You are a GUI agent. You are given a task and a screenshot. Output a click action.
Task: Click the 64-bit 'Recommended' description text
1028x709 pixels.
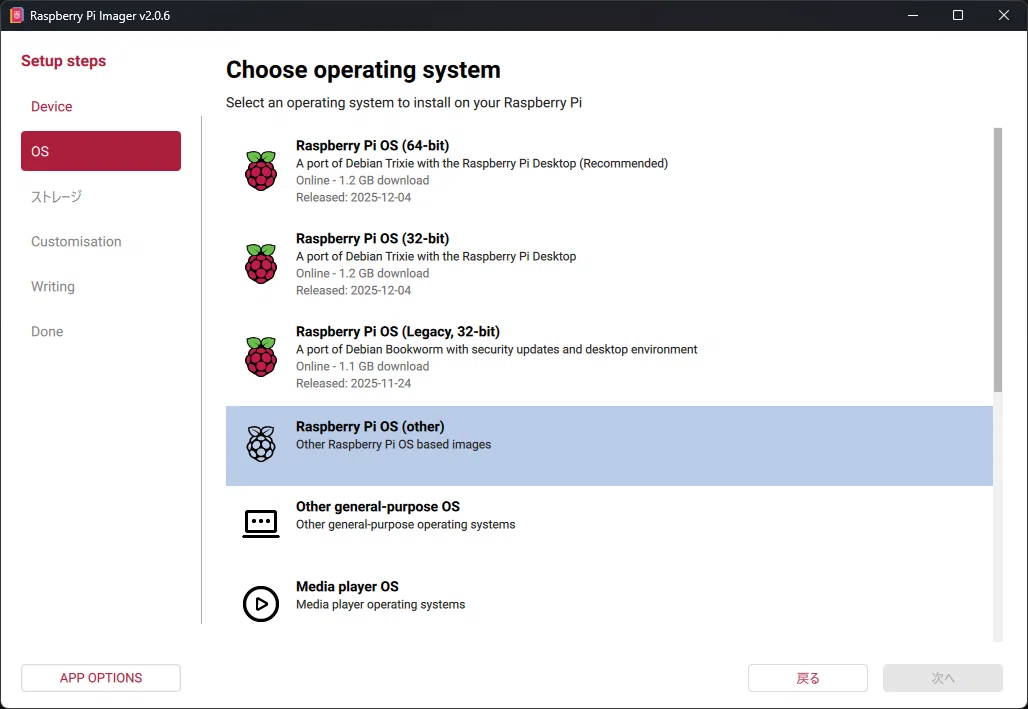click(x=482, y=163)
